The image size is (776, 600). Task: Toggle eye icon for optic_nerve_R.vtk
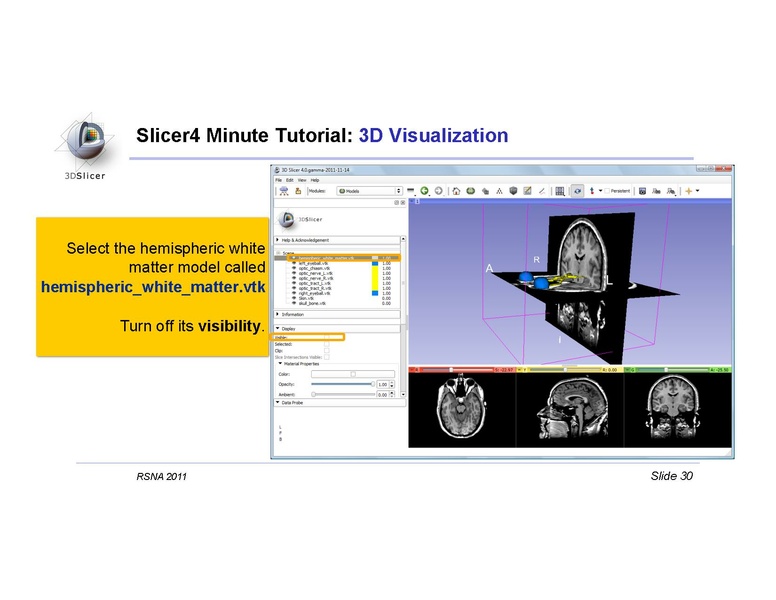(294, 278)
